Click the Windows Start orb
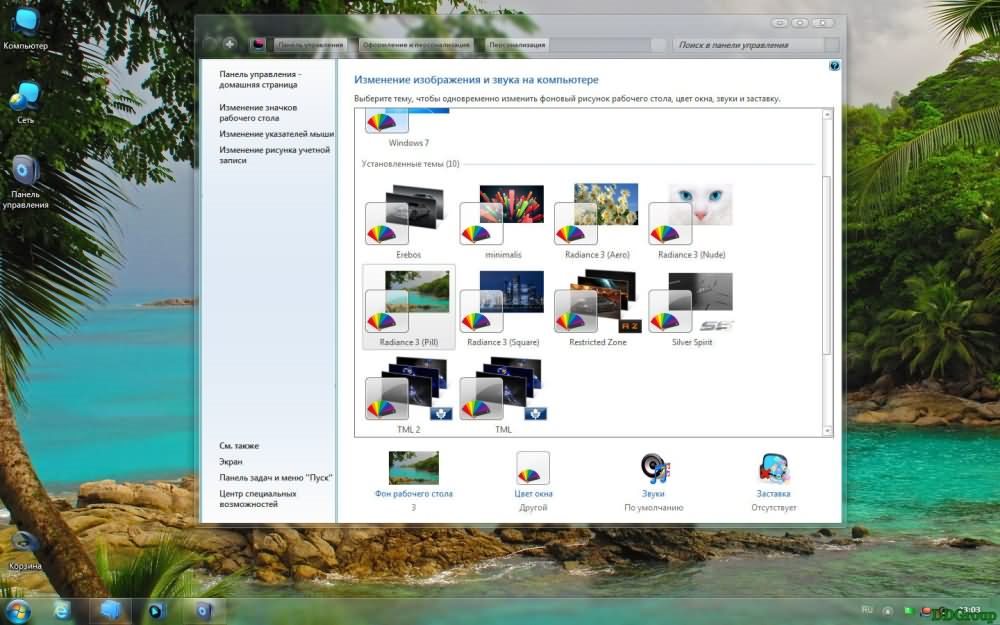The image size is (1000, 625). 17,609
